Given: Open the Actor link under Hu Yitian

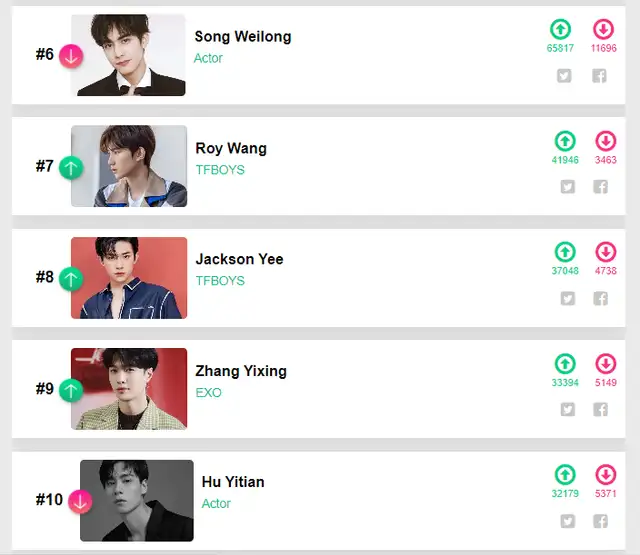Looking at the screenshot, I should tap(216, 504).
